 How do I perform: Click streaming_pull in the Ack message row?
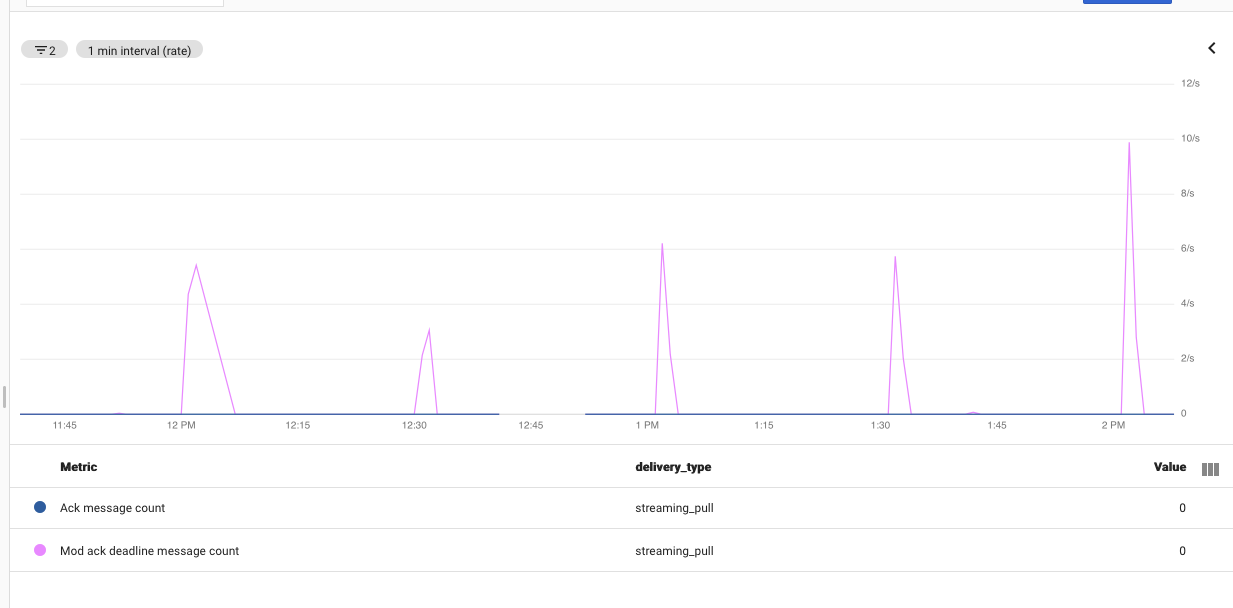click(674, 508)
